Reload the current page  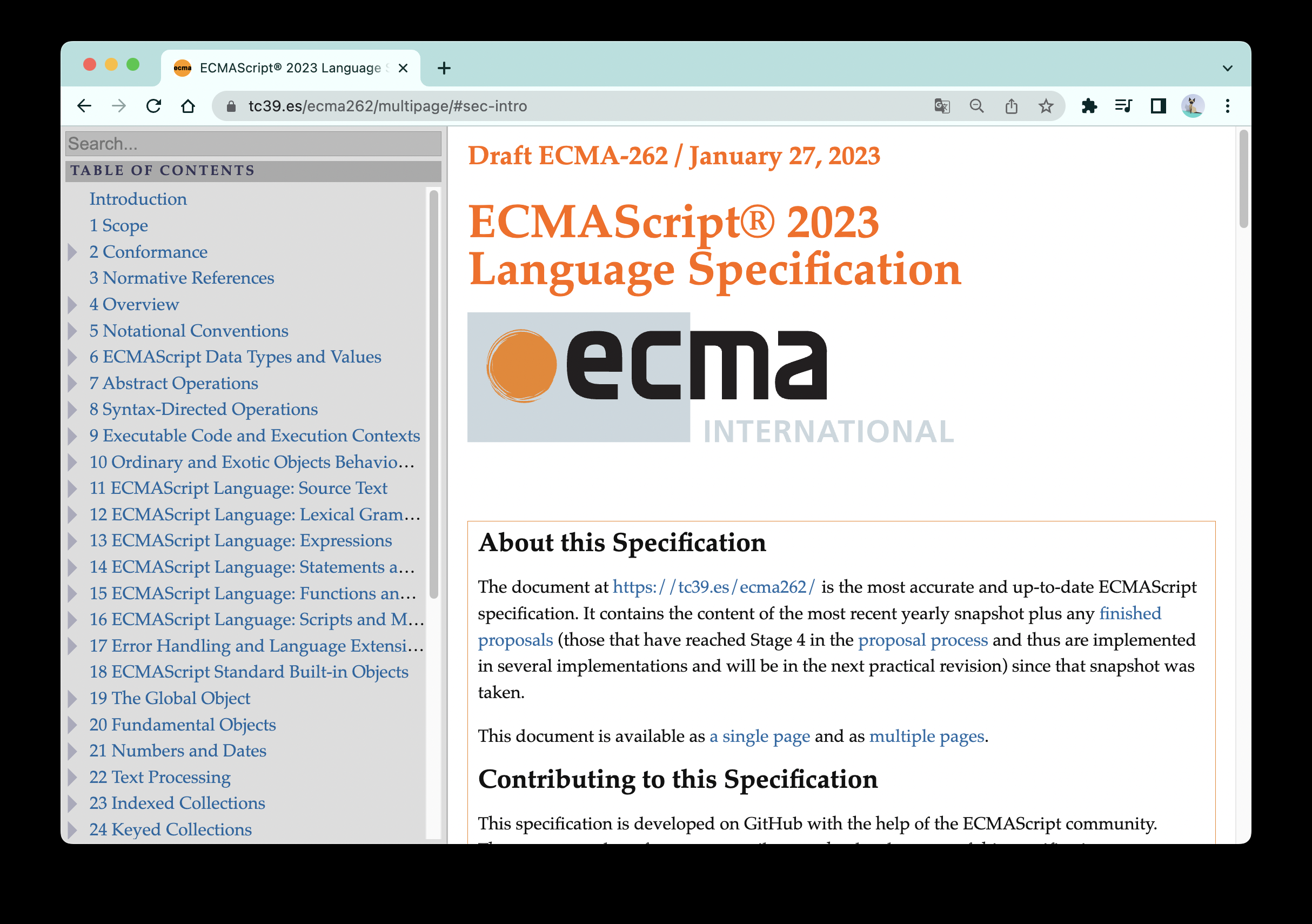click(153, 106)
